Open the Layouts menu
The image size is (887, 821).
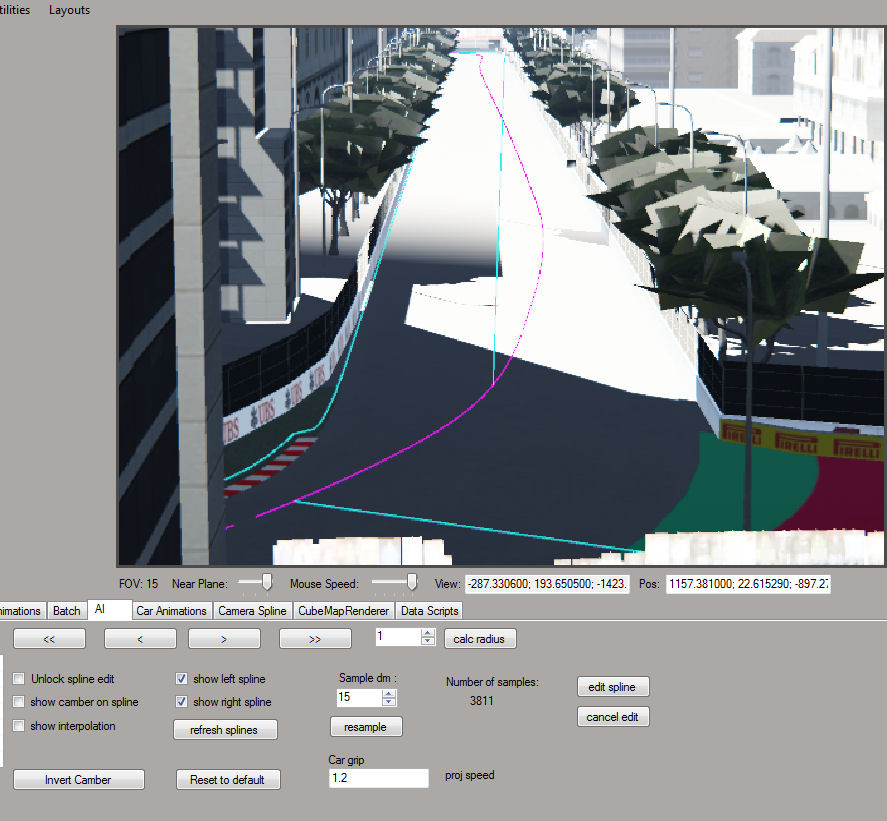click(69, 10)
